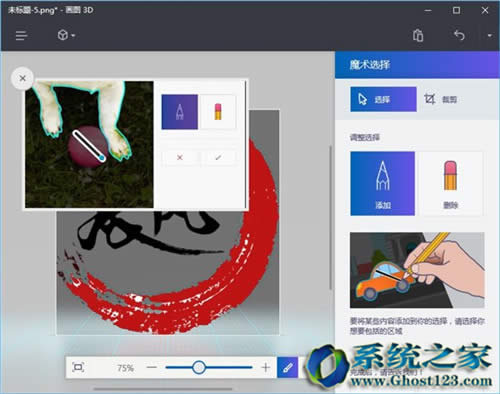
Task: Click the car drawing tutorial illustration
Action: 417,270
